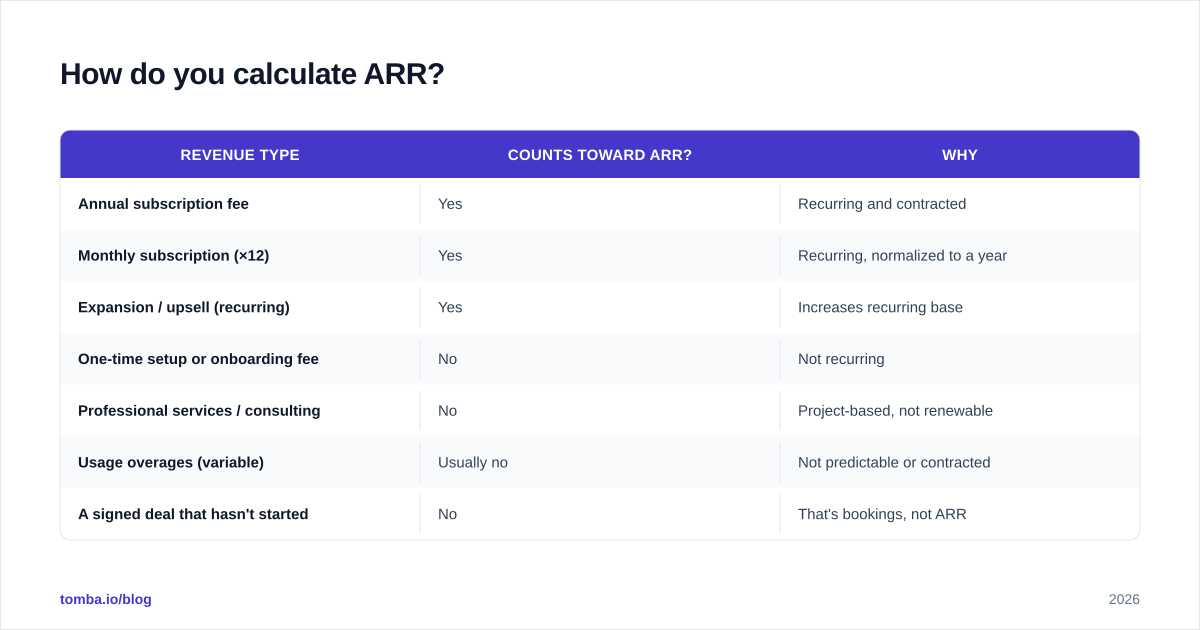Click the '2026' footer text
This screenshot has width=1200, height=630.
tap(1124, 599)
